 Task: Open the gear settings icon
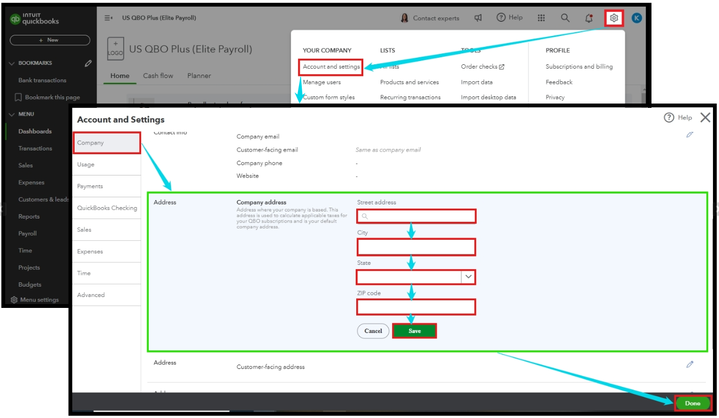[614, 18]
